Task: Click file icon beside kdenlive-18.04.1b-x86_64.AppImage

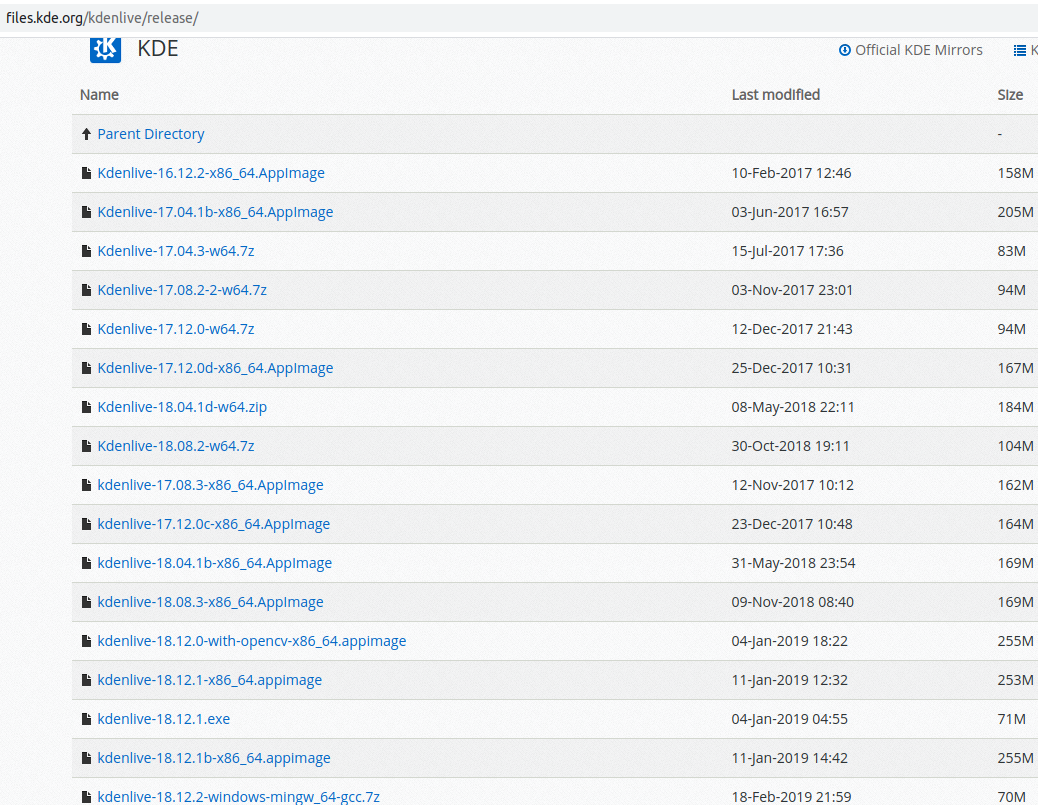Action: pos(86,564)
